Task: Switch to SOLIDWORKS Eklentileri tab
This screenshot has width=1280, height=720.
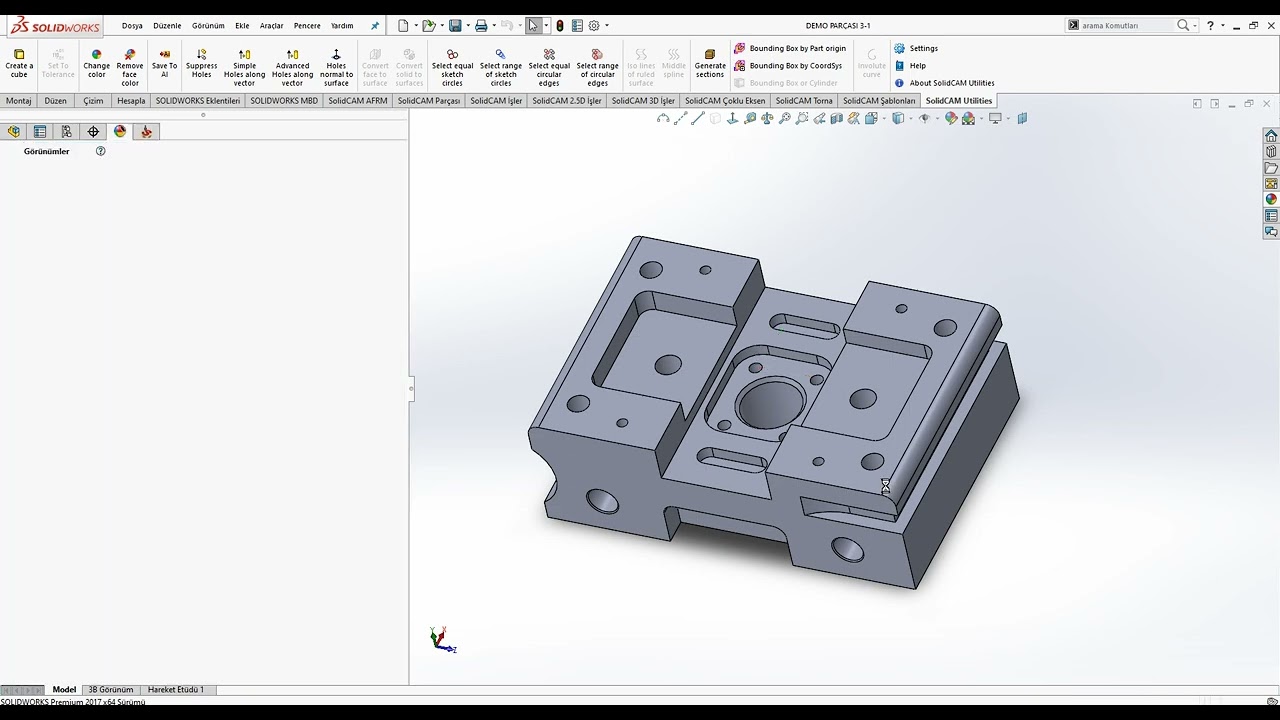Action: pos(198,101)
